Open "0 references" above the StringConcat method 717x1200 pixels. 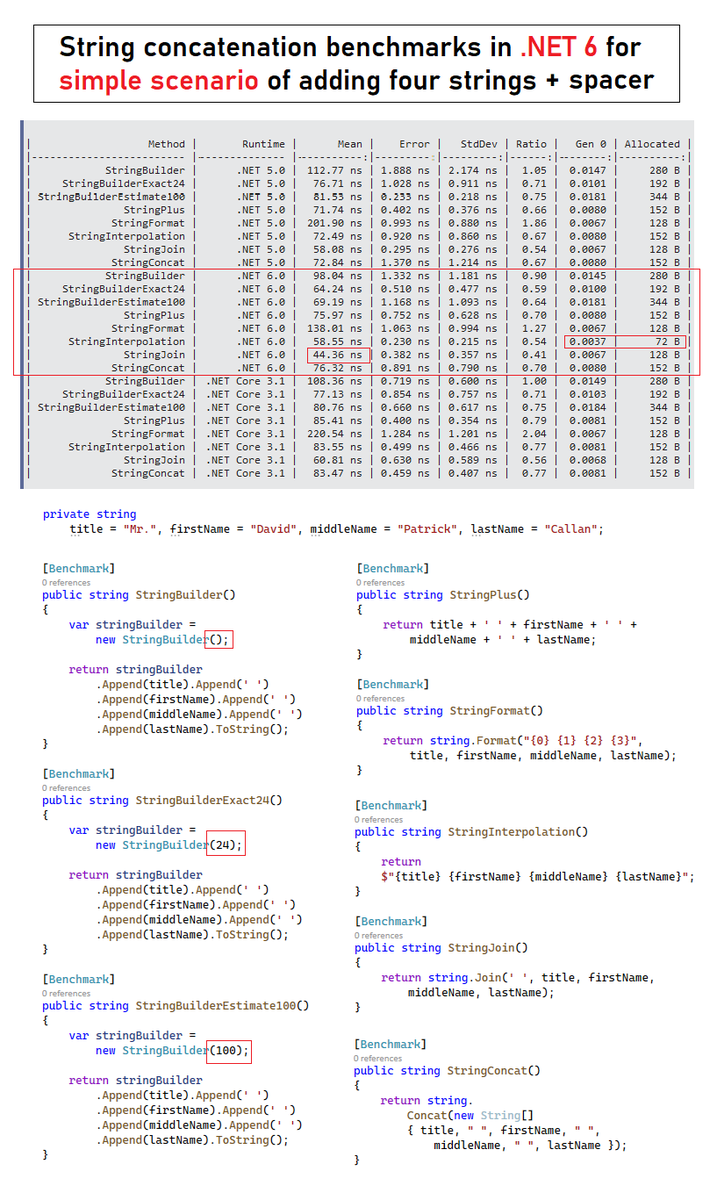377,1058
